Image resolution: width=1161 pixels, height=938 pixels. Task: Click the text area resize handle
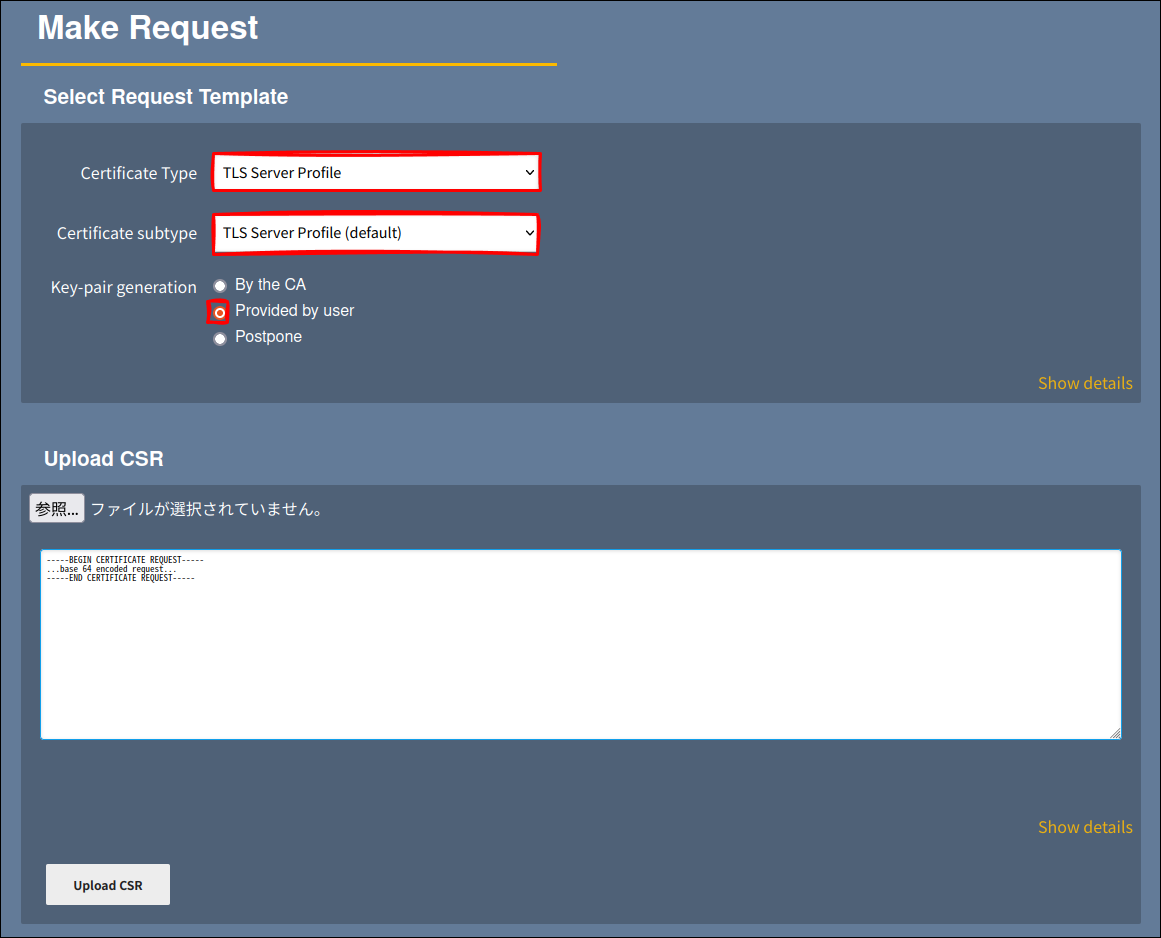(x=1115, y=733)
